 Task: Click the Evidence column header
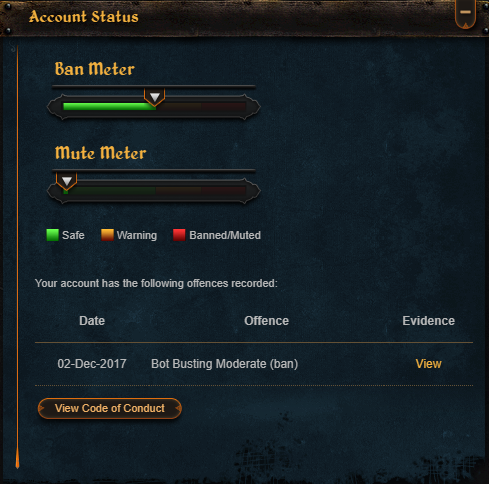pos(428,321)
